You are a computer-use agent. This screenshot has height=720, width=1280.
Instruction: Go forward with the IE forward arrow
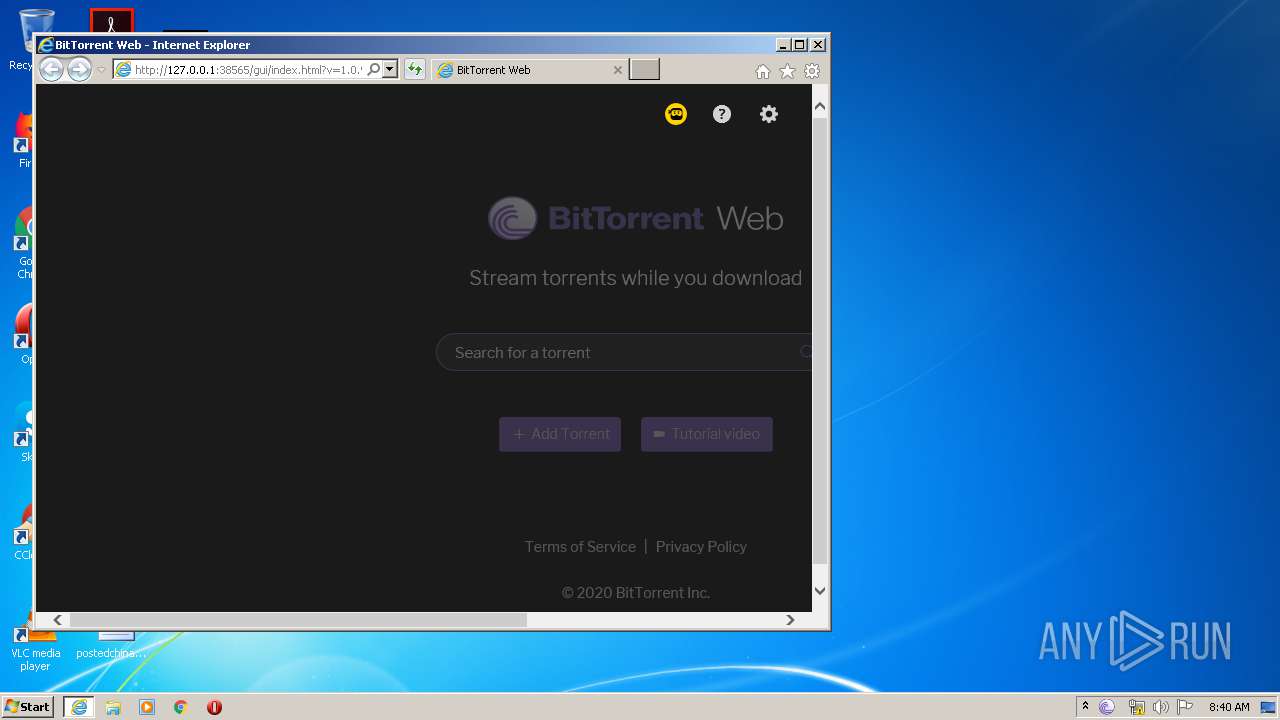pyautogui.click(x=79, y=69)
